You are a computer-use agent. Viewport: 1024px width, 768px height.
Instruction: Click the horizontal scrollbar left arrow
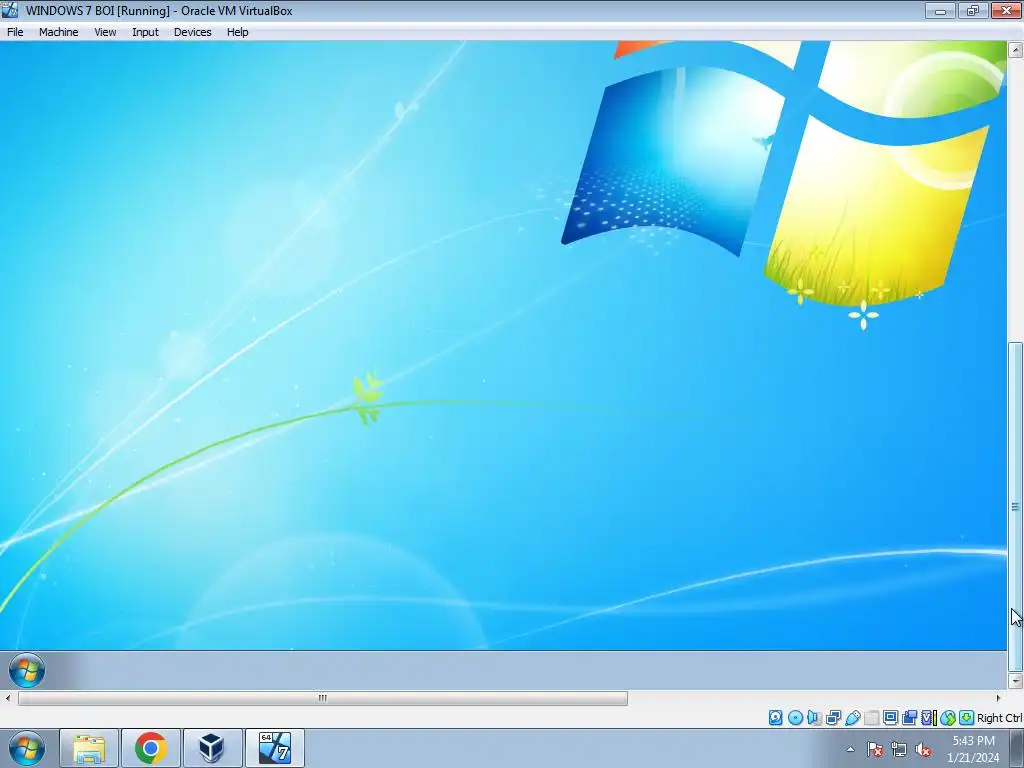coord(7,698)
